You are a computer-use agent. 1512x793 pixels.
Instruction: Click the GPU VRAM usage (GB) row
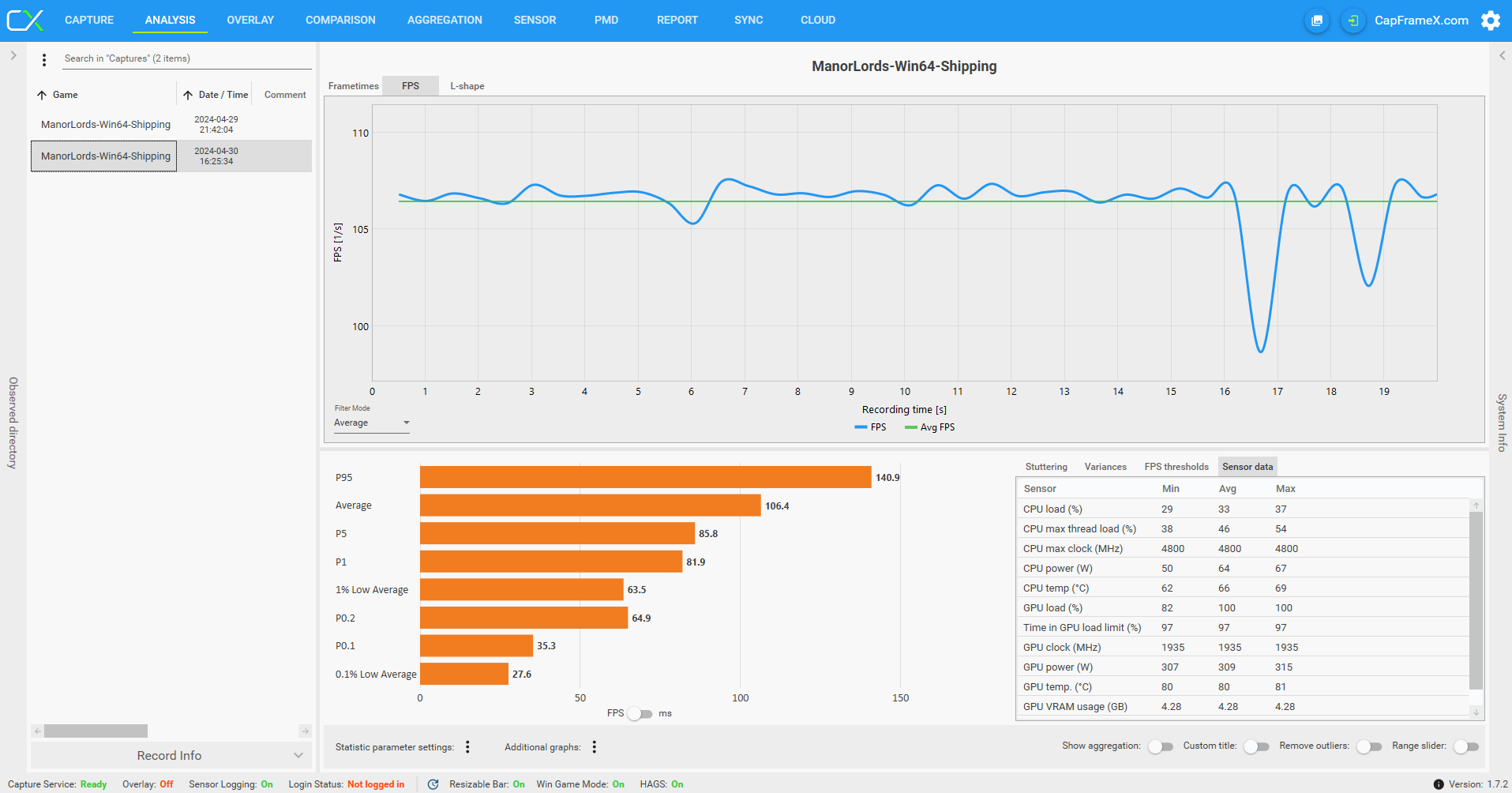[x=1243, y=707]
